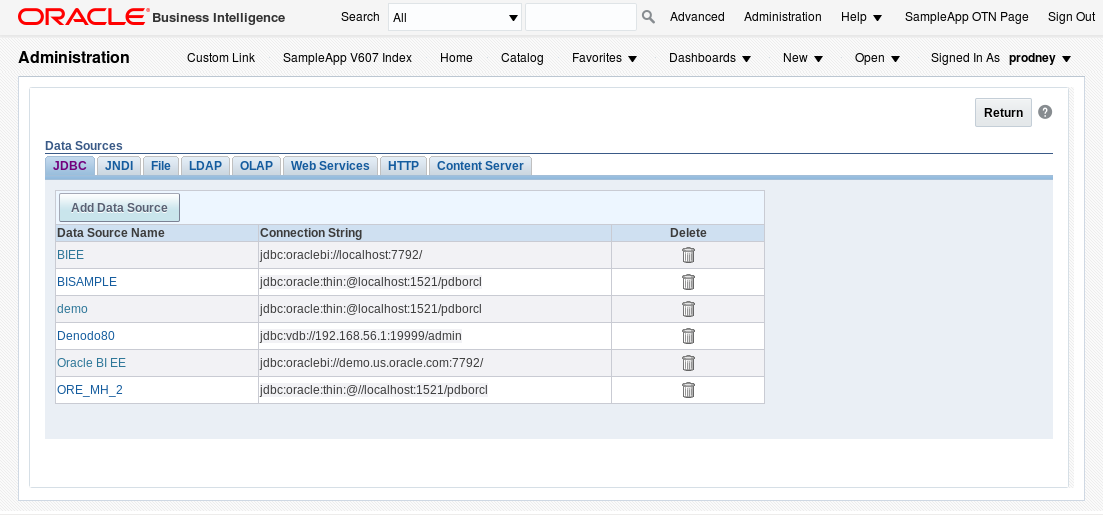Switch to the JDBC tab
1103x515 pixels.
coord(70,166)
